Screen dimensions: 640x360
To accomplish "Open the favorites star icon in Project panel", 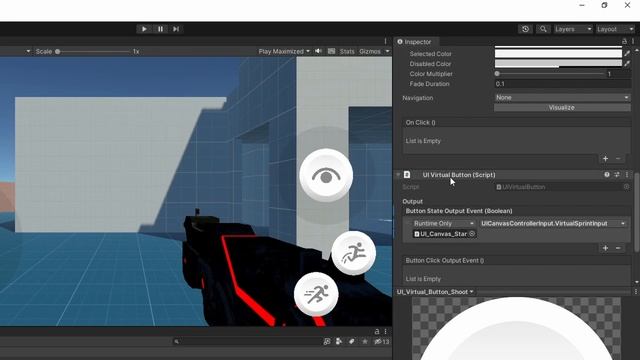I will [364, 341].
